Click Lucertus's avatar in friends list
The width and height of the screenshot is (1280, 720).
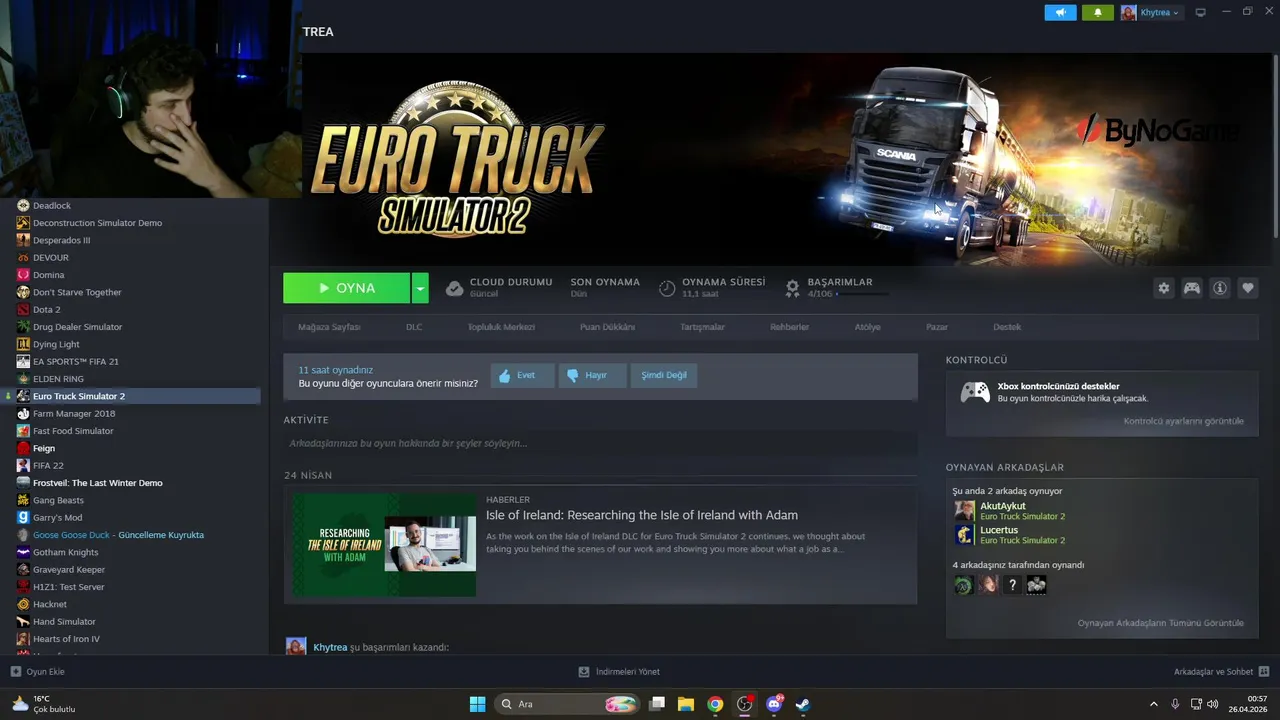pos(964,535)
